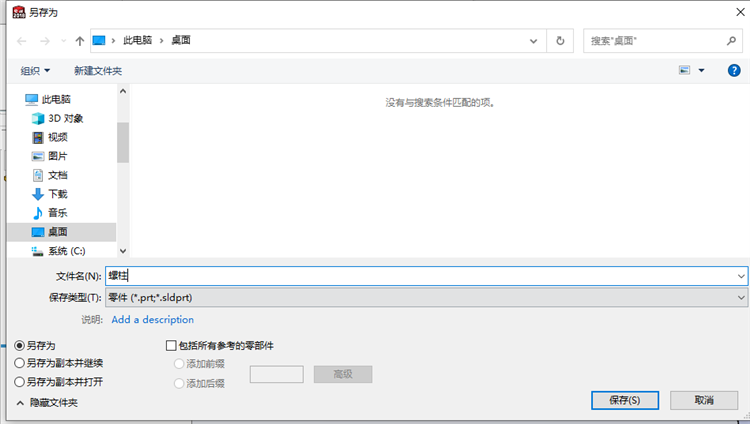Click the Add a description link

153,320
